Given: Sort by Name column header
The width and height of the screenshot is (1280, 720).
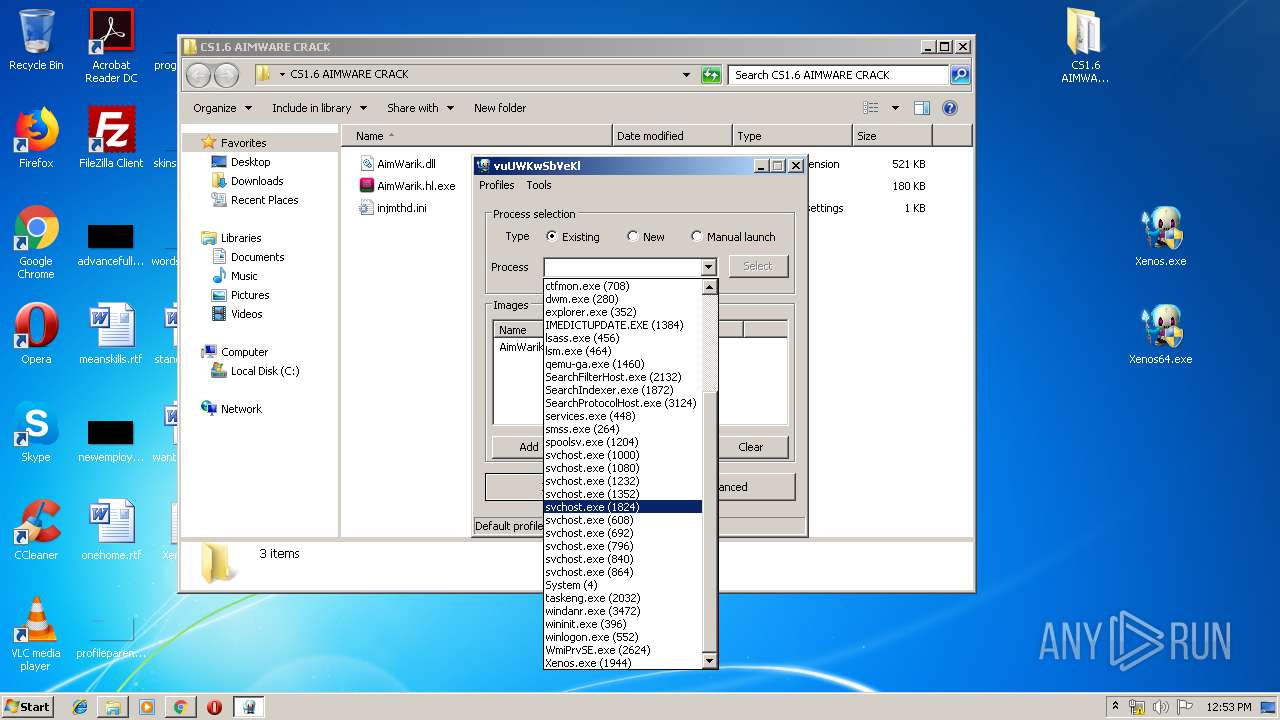Looking at the screenshot, I should [x=477, y=136].
